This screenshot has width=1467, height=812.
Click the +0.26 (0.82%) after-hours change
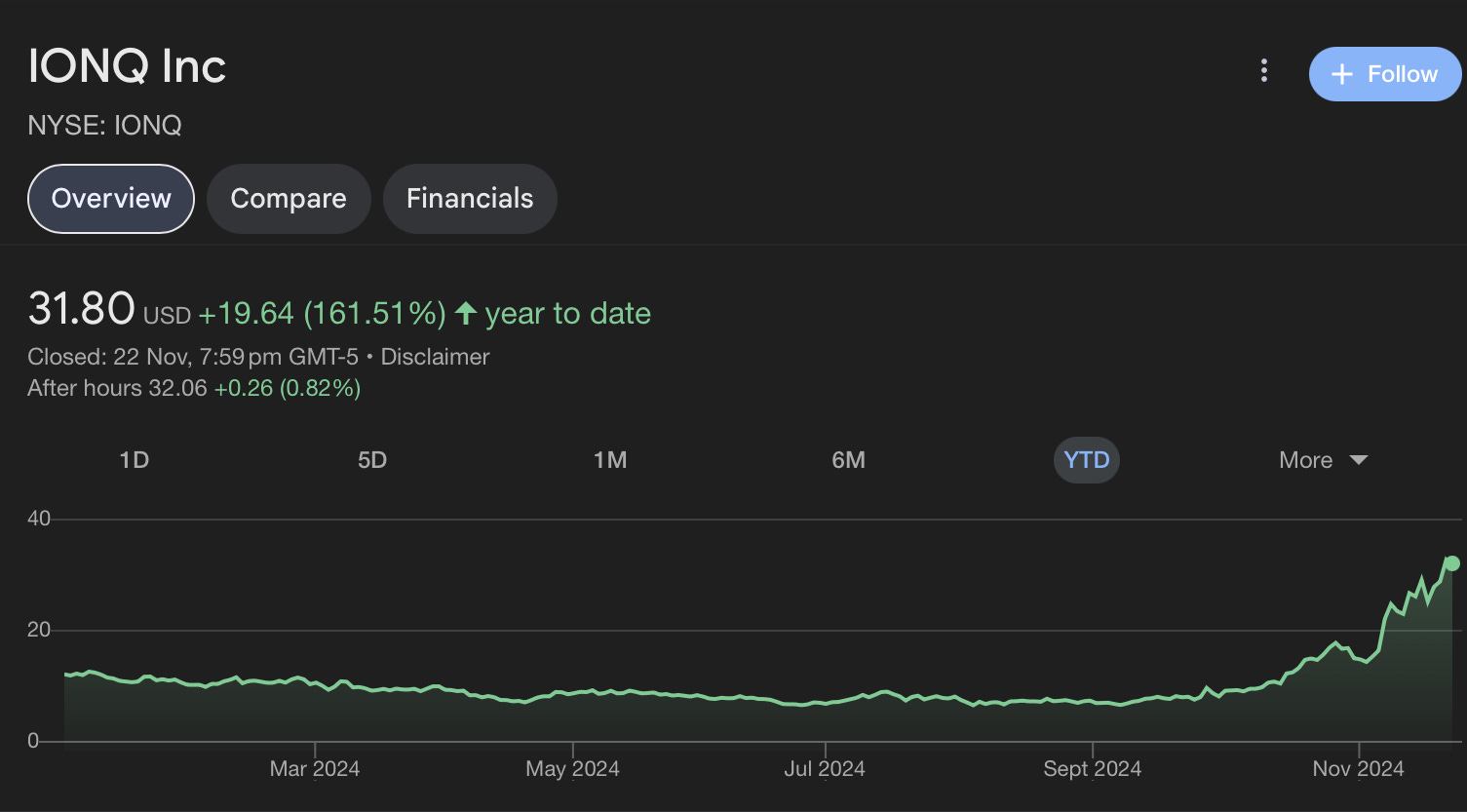tap(288, 388)
